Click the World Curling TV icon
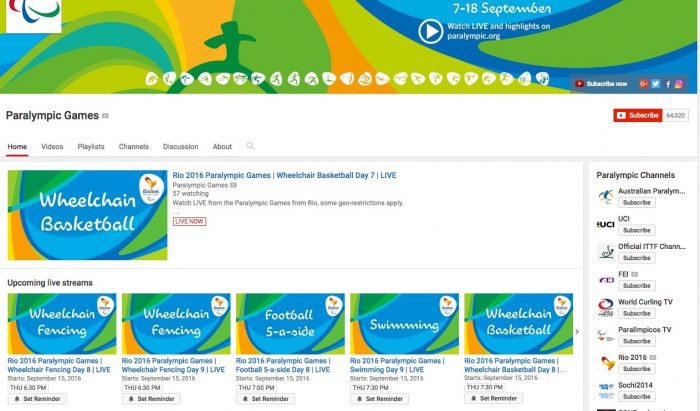Viewport: 700px width, 411px height. coord(606,307)
